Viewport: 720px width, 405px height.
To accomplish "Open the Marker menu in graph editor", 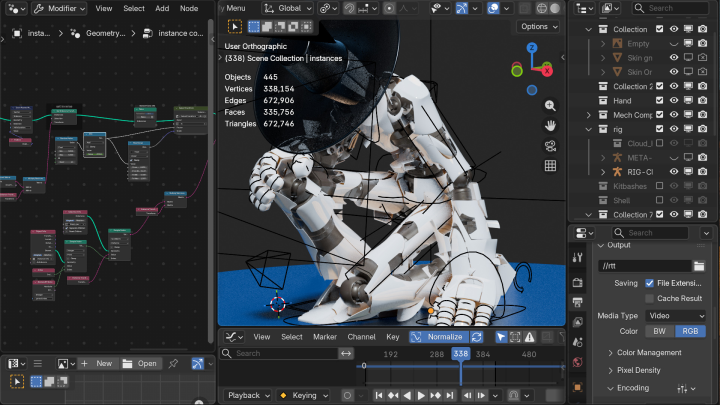I will click(x=324, y=337).
